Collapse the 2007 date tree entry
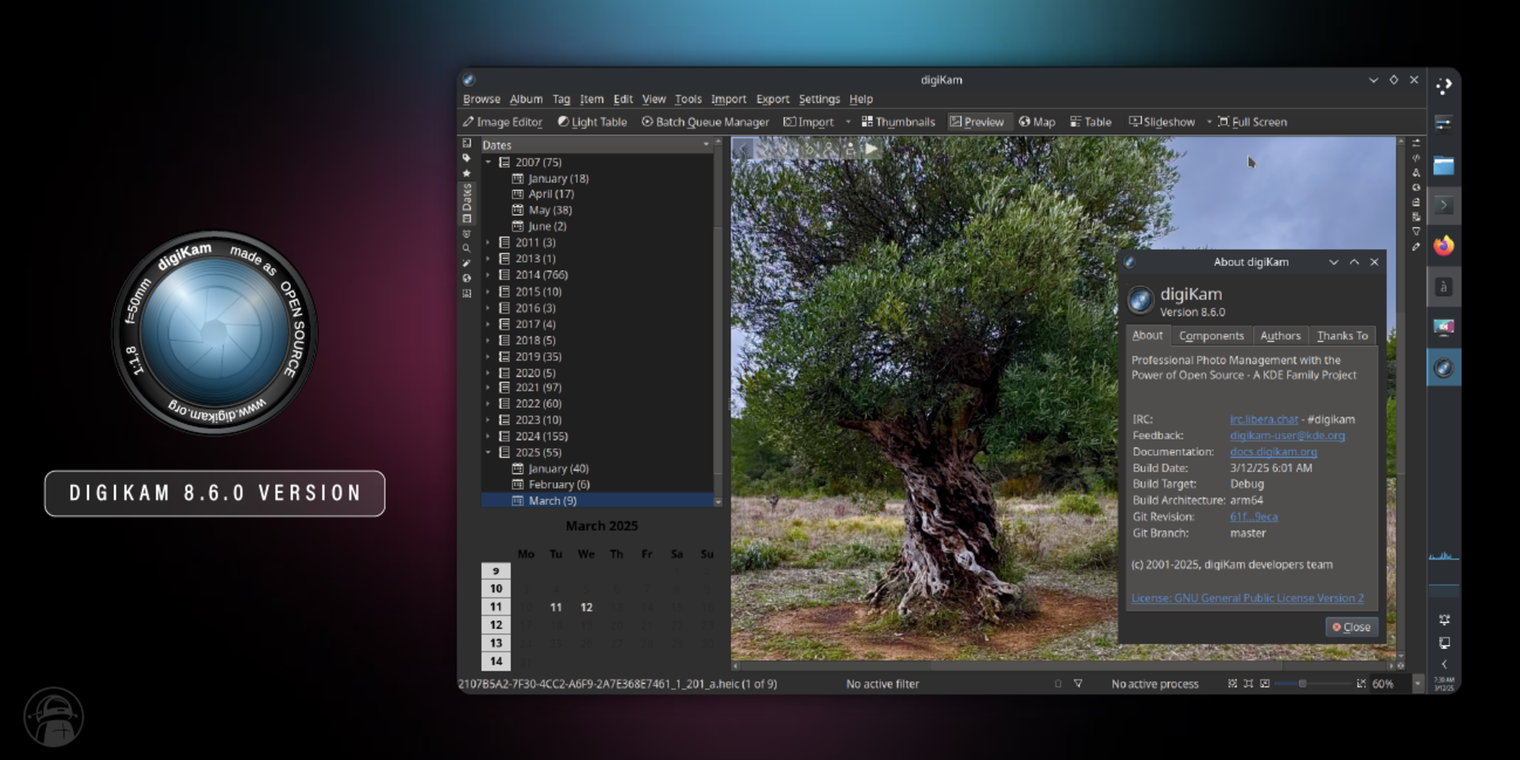Image resolution: width=1520 pixels, height=760 pixels. (x=489, y=161)
